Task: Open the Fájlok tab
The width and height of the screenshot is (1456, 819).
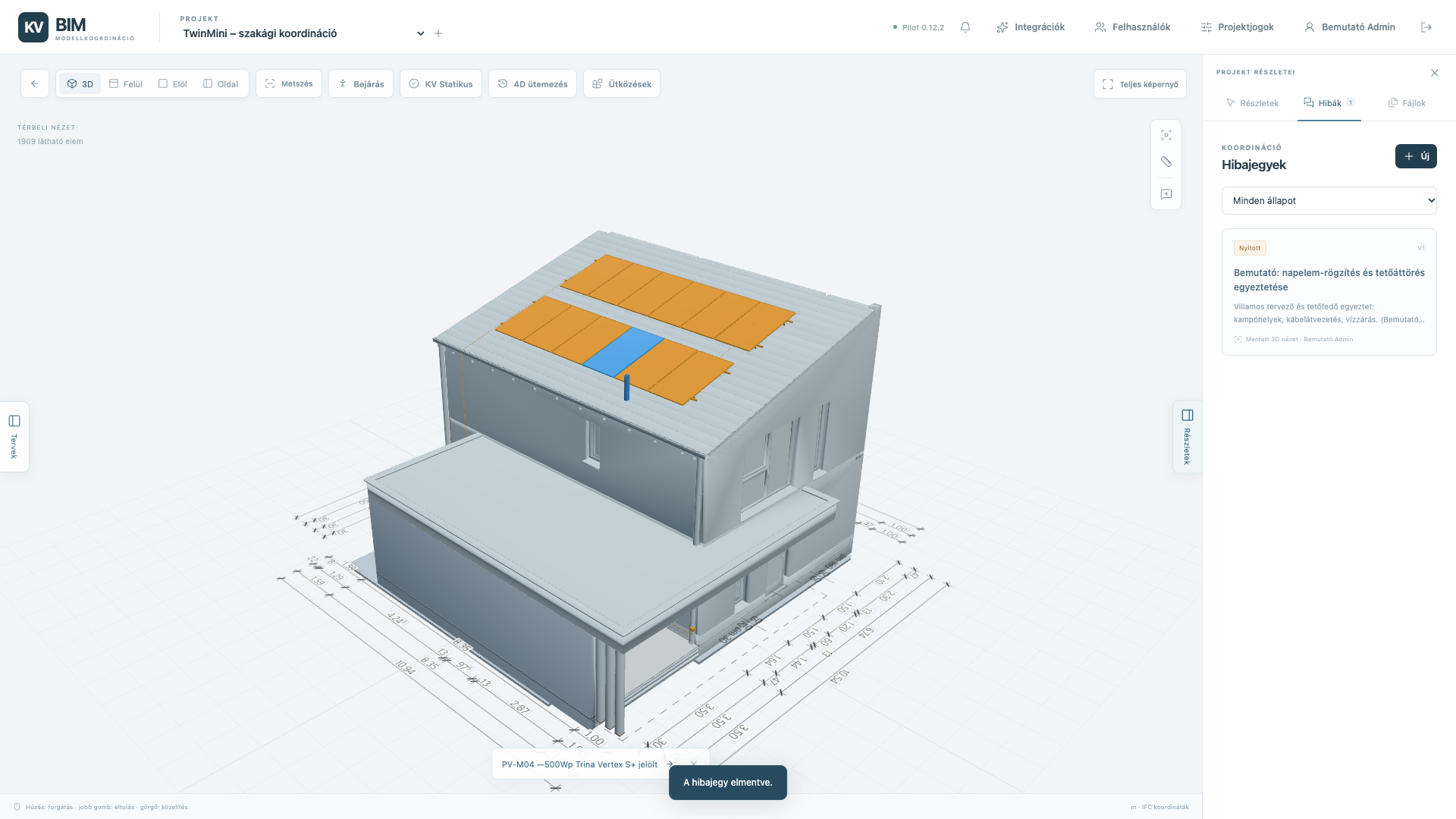Action: [x=1407, y=103]
